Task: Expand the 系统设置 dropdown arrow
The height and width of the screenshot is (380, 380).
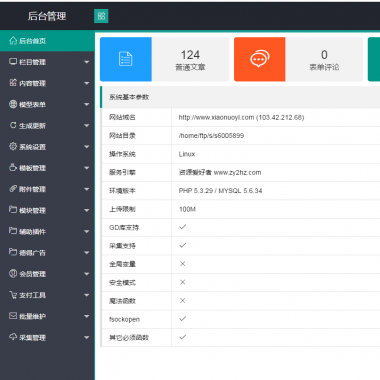Action: 87,147
